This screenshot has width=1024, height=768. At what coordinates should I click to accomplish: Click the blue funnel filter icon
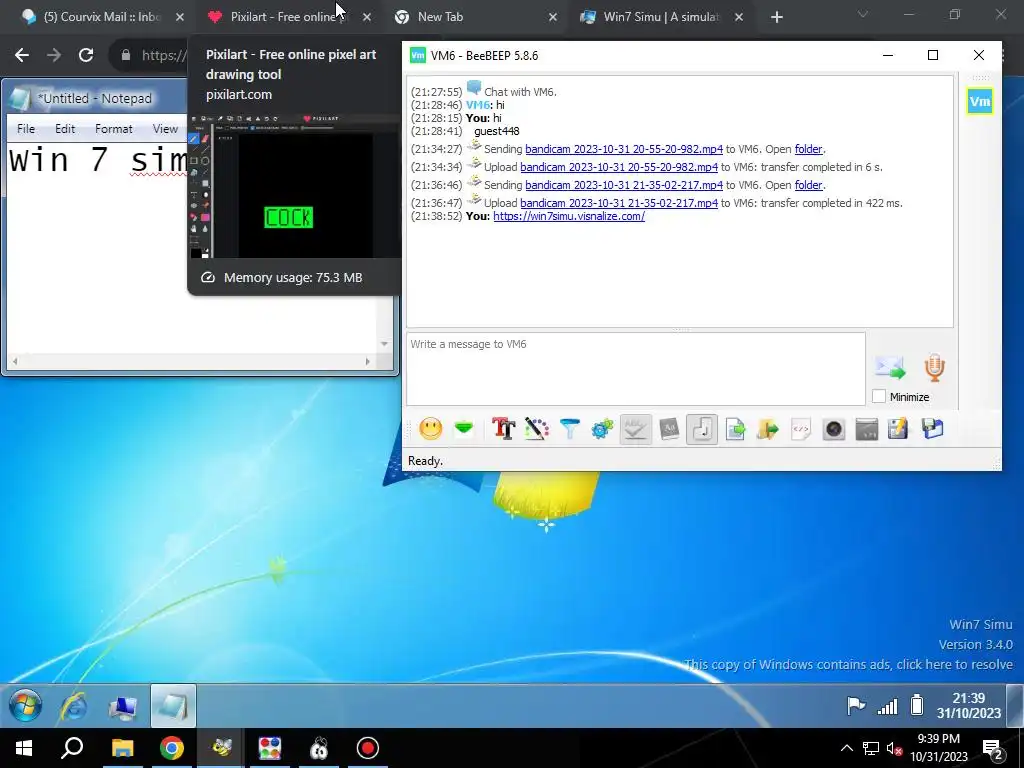click(x=569, y=429)
